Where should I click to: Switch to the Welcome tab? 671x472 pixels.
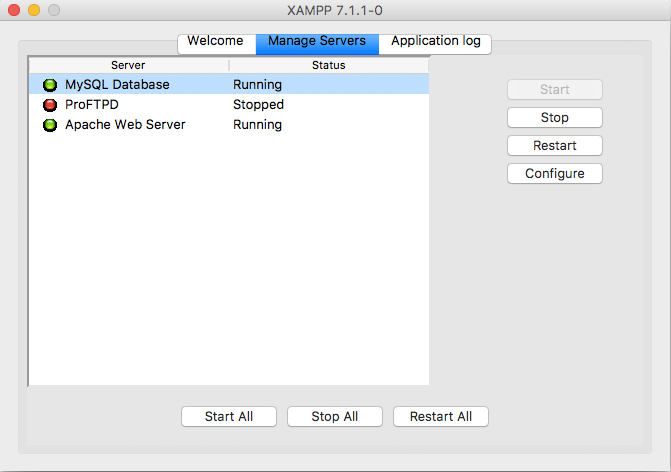tap(216, 42)
